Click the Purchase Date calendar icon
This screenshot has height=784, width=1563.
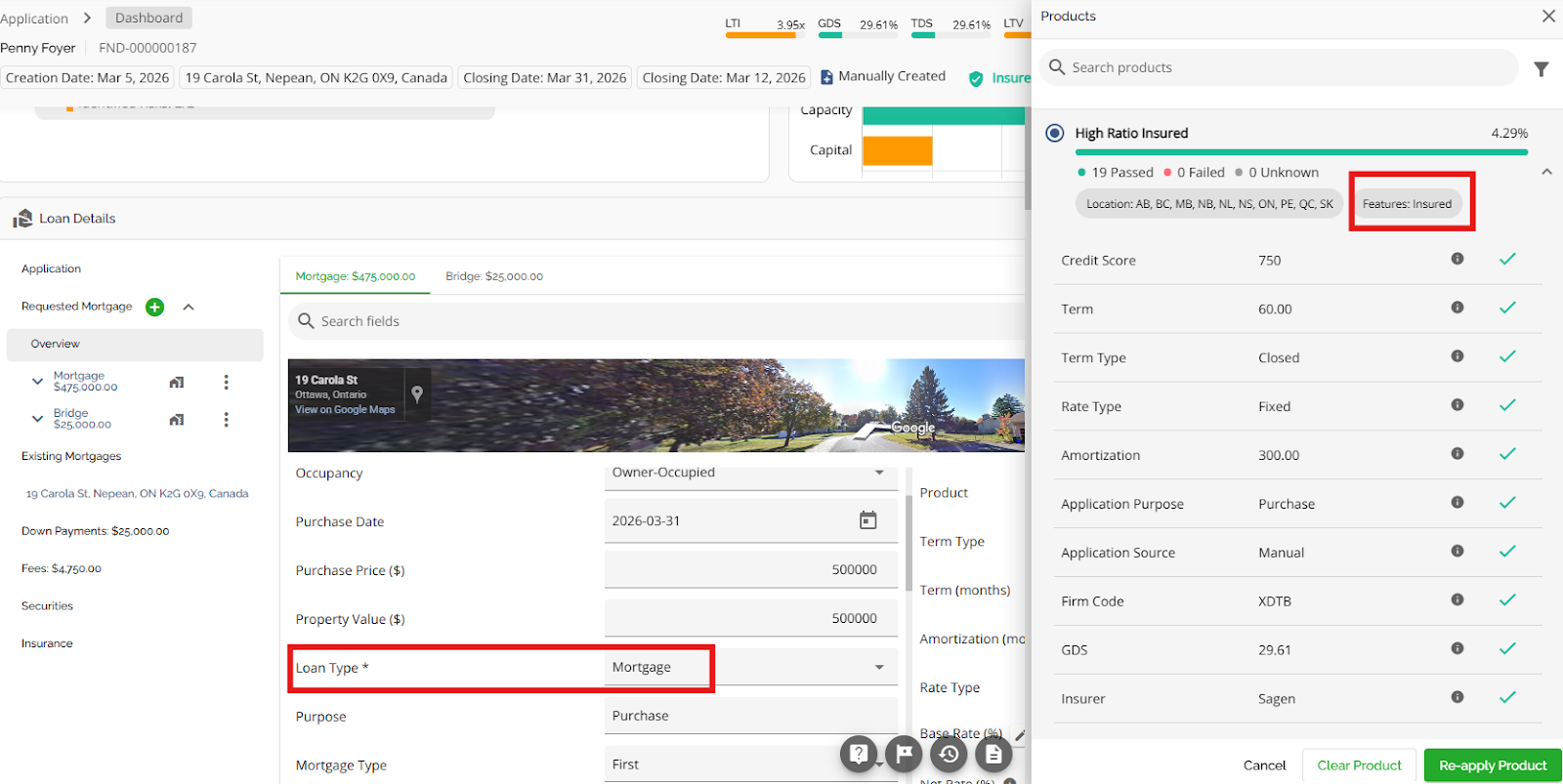(867, 520)
